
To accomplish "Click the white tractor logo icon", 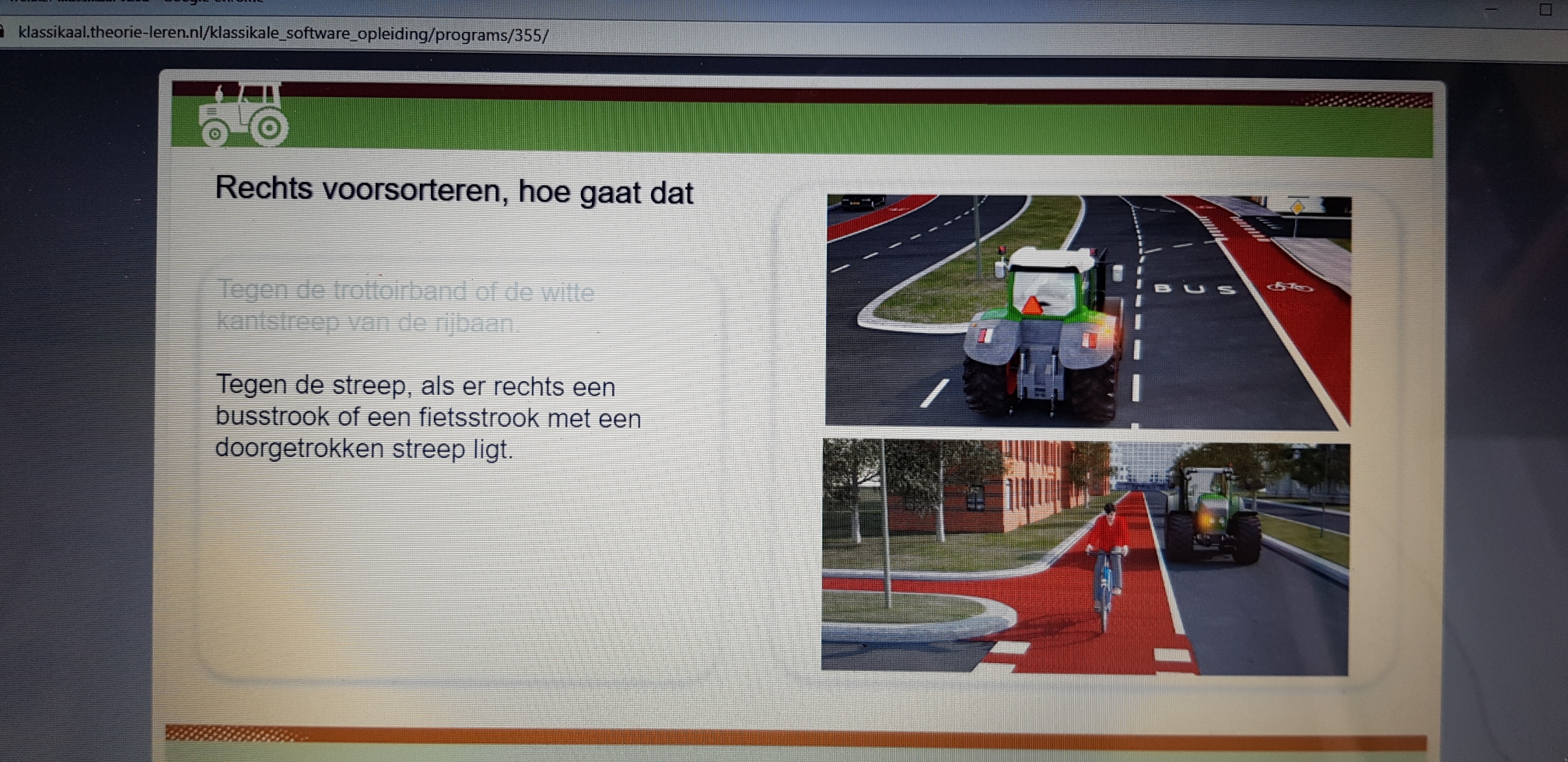I will (x=243, y=114).
